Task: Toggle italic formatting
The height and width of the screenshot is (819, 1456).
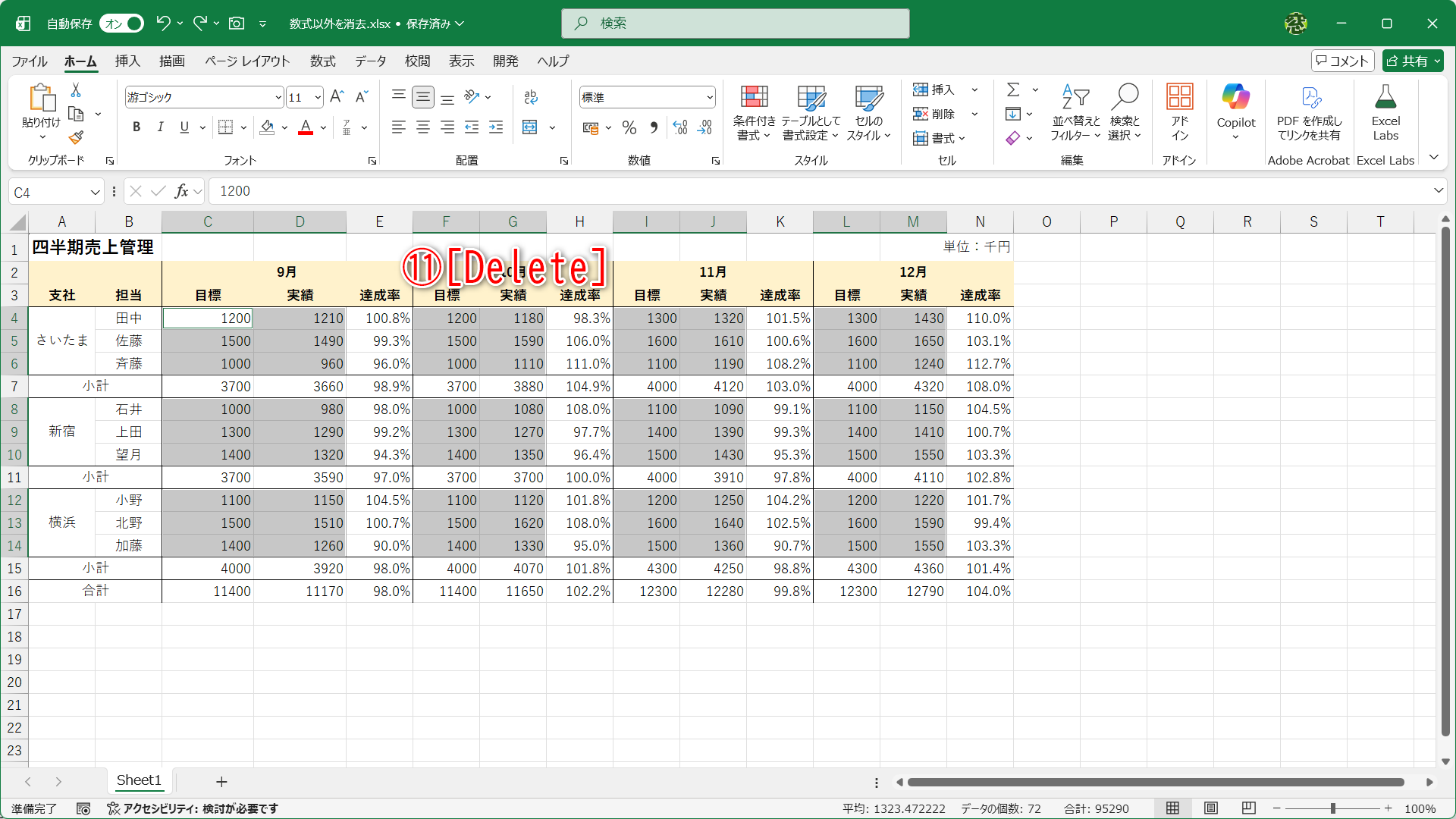Action: click(x=160, y=127)
